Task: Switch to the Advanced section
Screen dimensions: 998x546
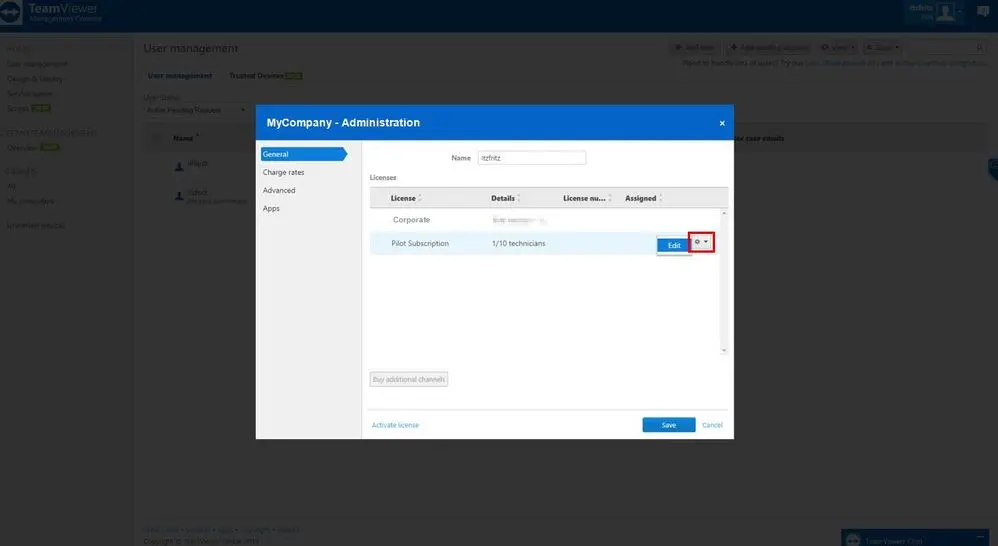Action: click(x=279, y=190)
